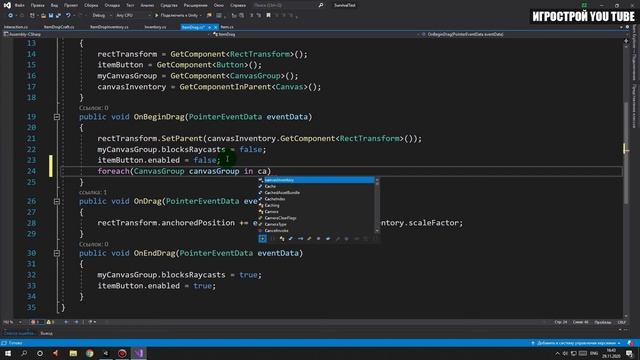Image resolution: width=640 pixels, height=360 pixels.
Task: Click the navigate backward toolbar icon
Action: click(x=10, y=16)
